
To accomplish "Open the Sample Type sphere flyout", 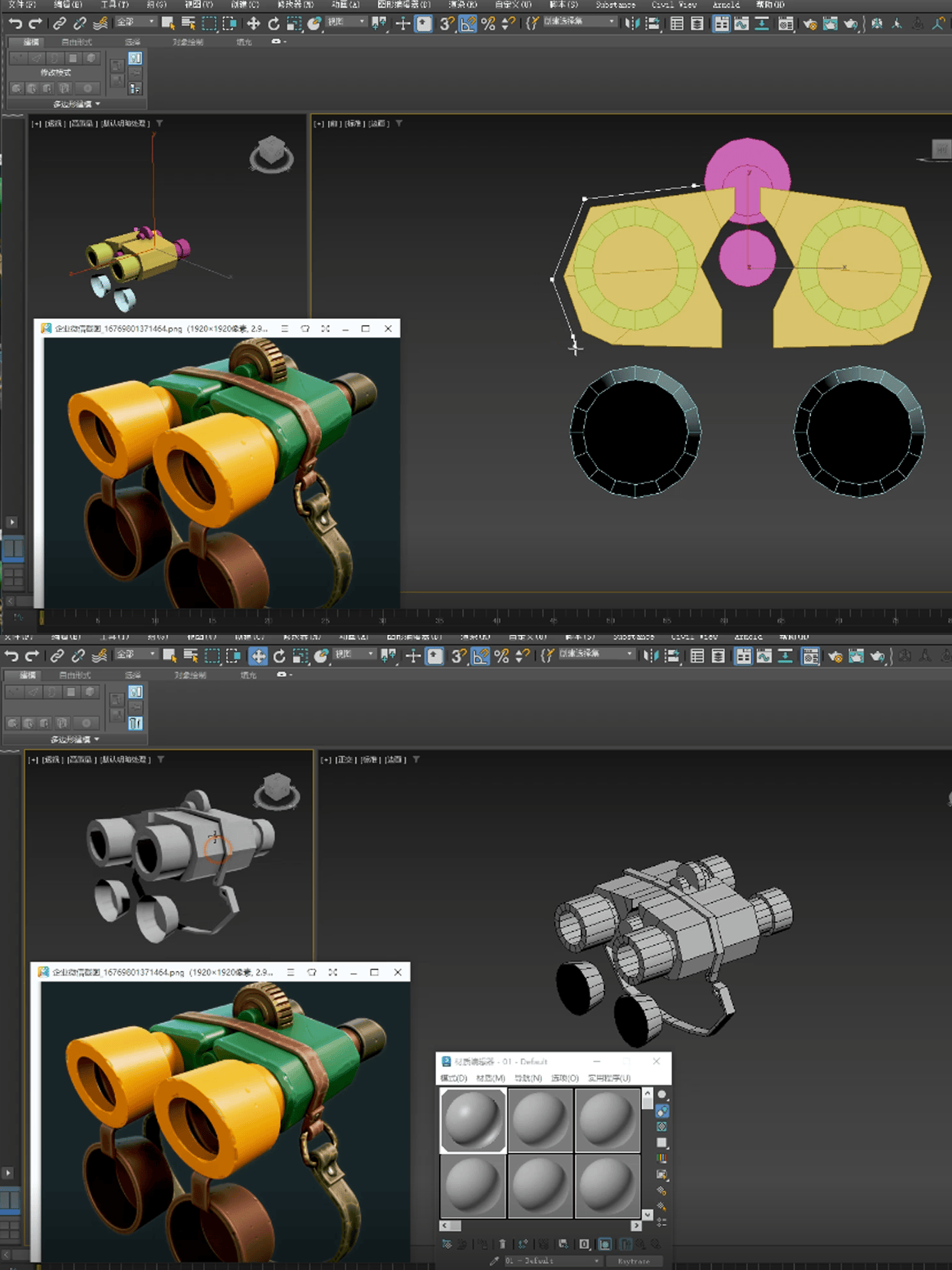I will [662, 1094].
